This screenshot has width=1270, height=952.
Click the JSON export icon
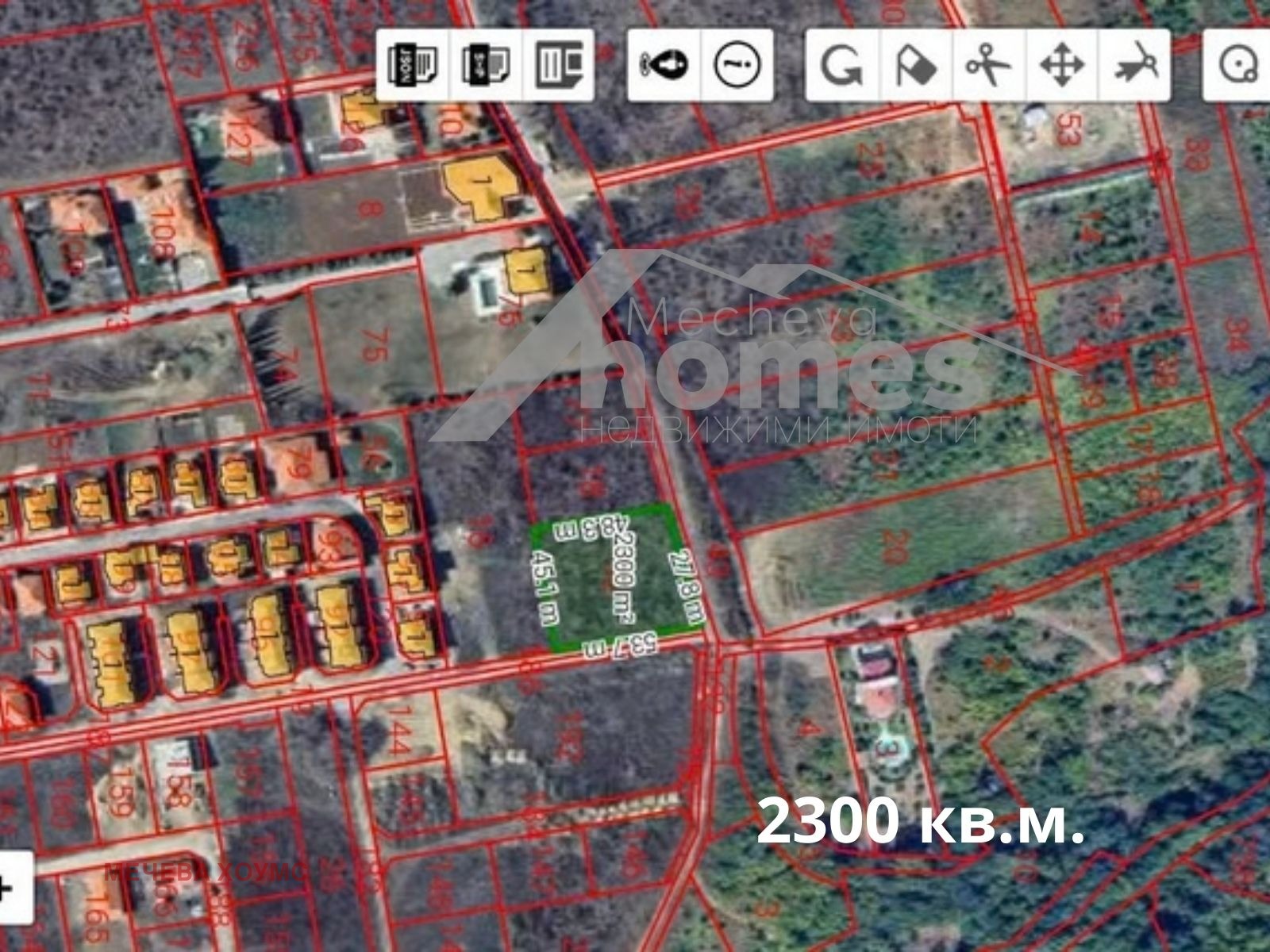412,65
